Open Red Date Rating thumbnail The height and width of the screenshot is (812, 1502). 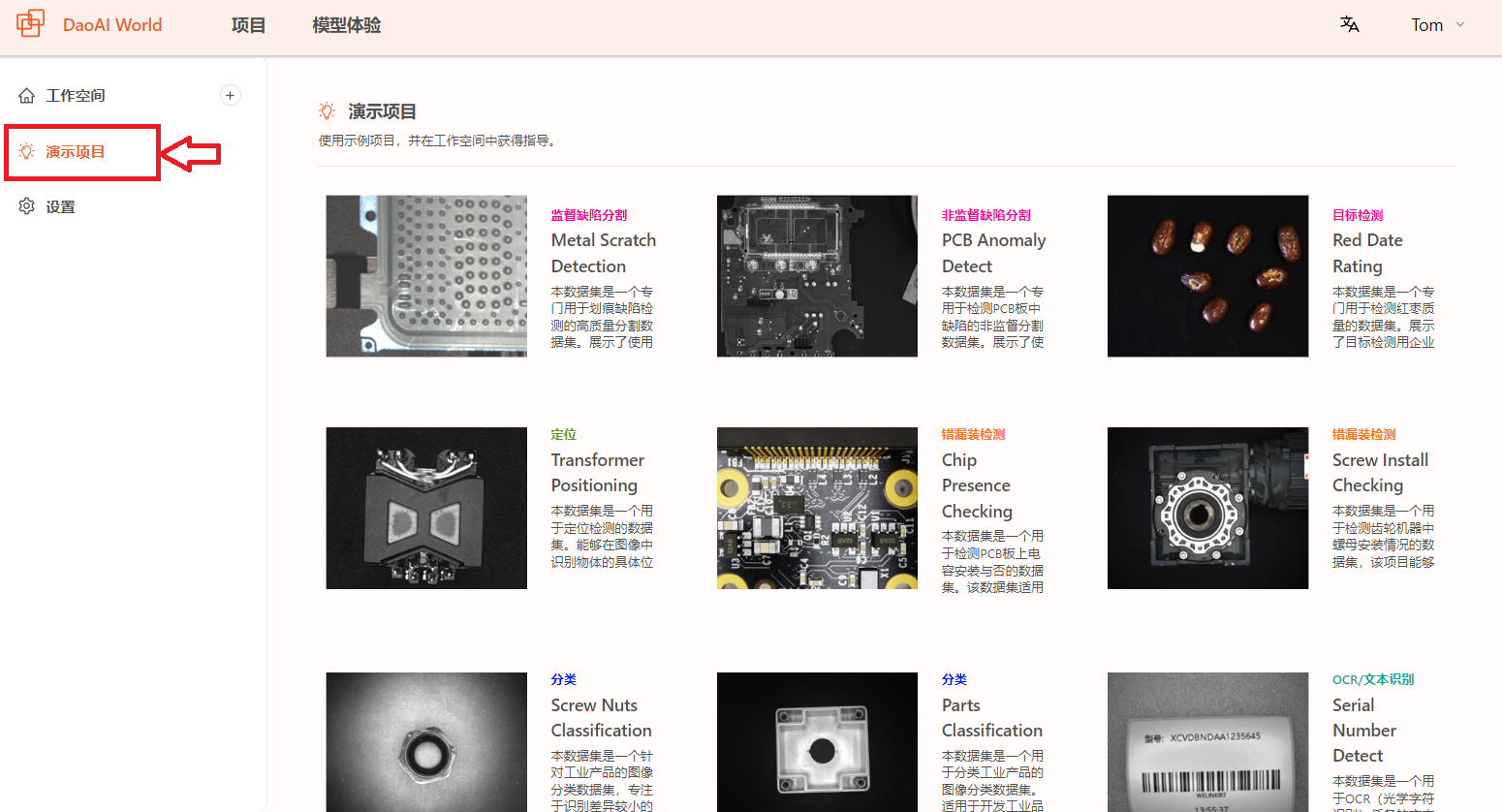1207,276
